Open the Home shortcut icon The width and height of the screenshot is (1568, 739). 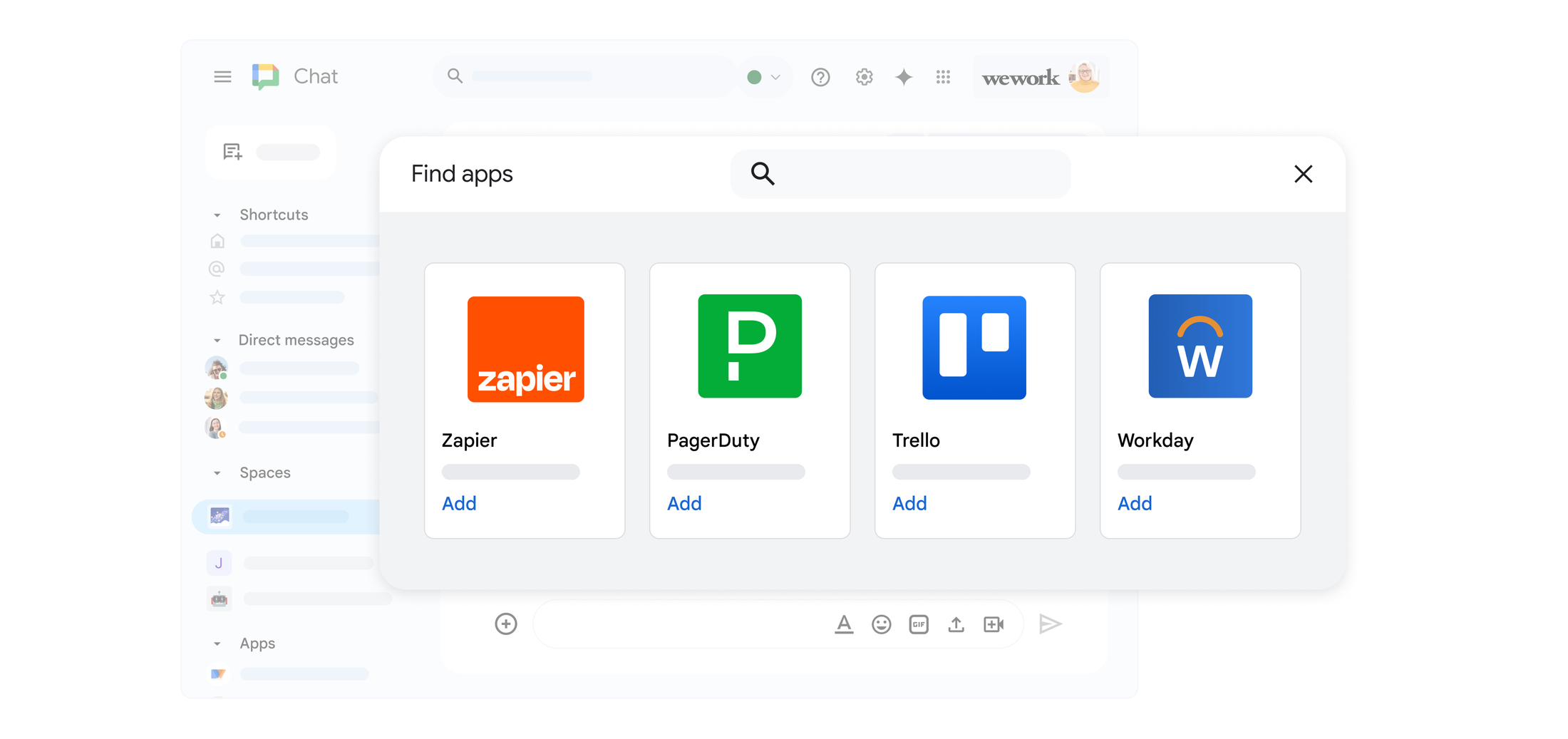(x=217, y=241)
